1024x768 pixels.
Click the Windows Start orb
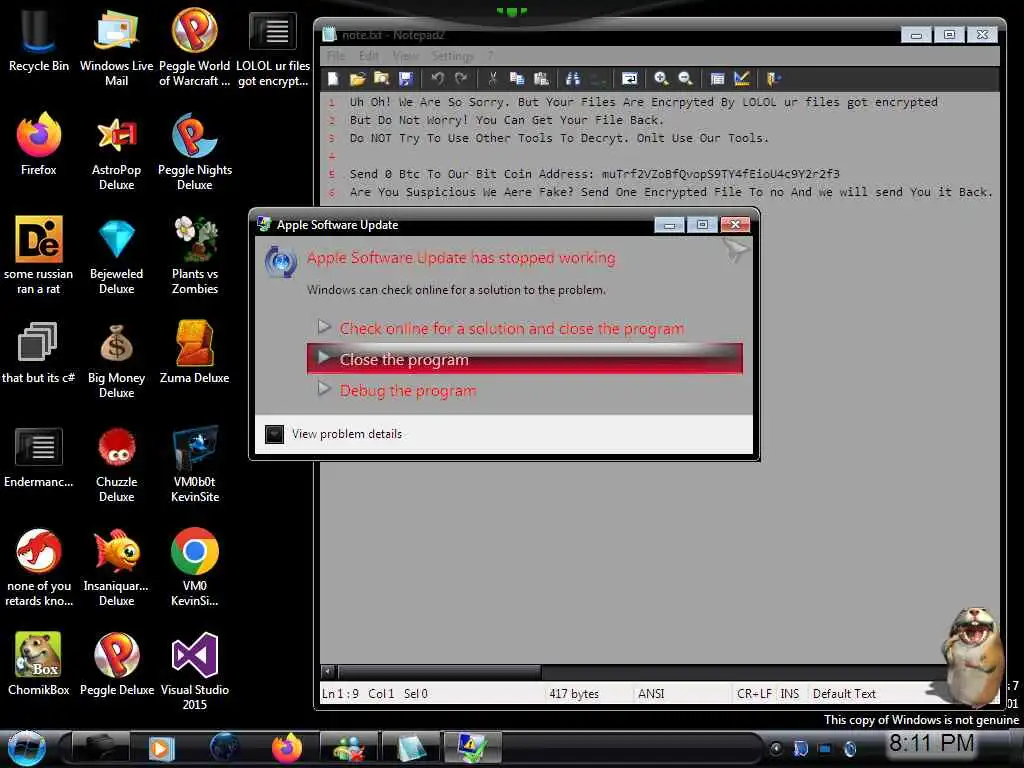27,748
